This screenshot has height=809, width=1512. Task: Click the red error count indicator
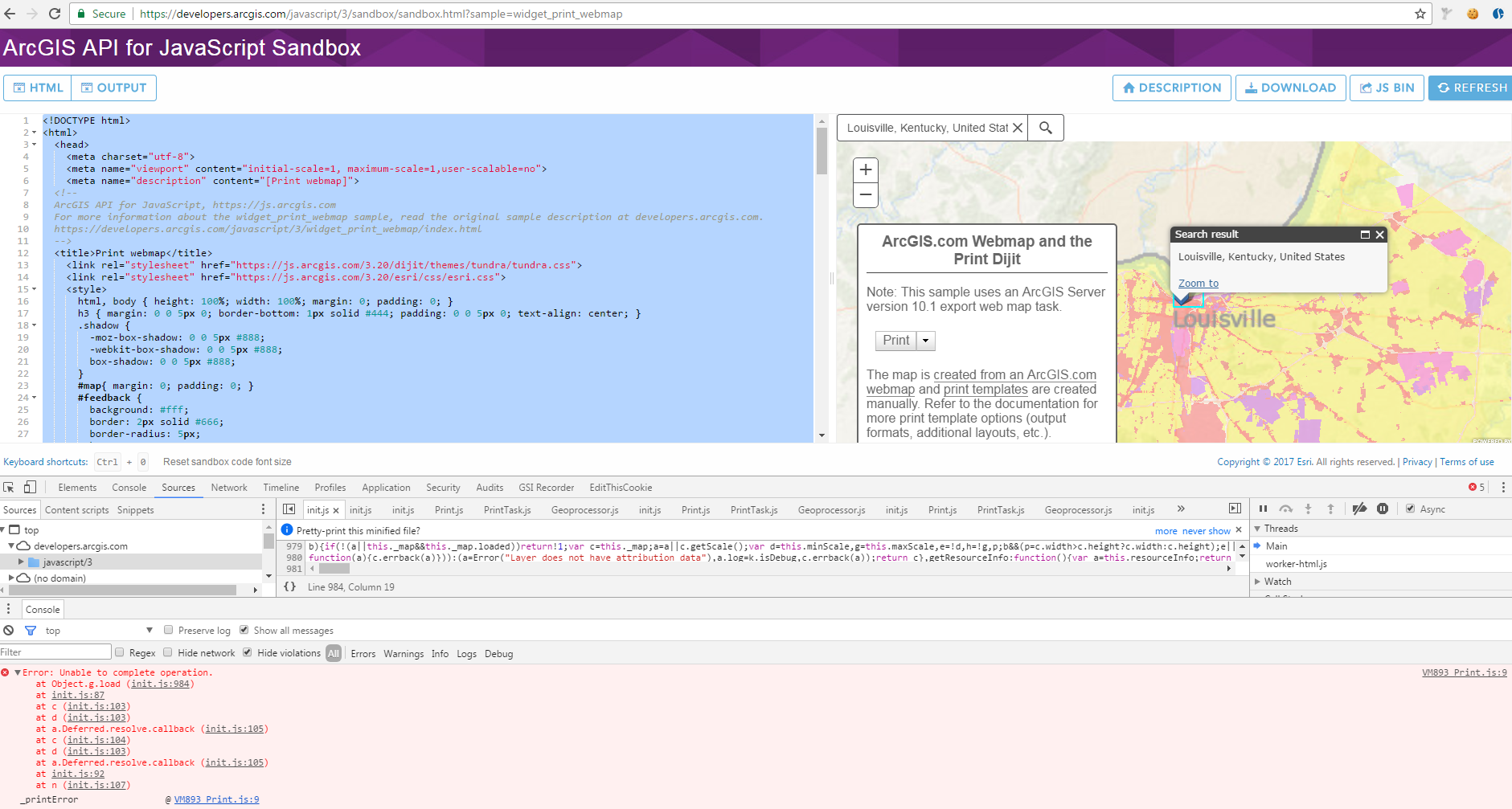pos(1477,487)
